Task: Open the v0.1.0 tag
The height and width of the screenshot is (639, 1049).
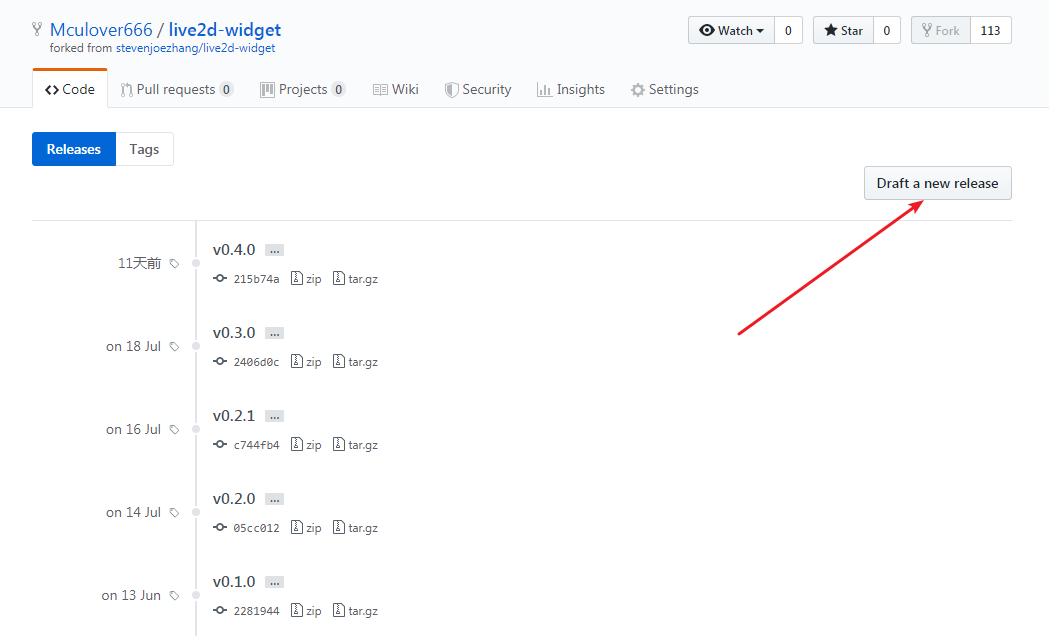Action: (x=234, y=581)
